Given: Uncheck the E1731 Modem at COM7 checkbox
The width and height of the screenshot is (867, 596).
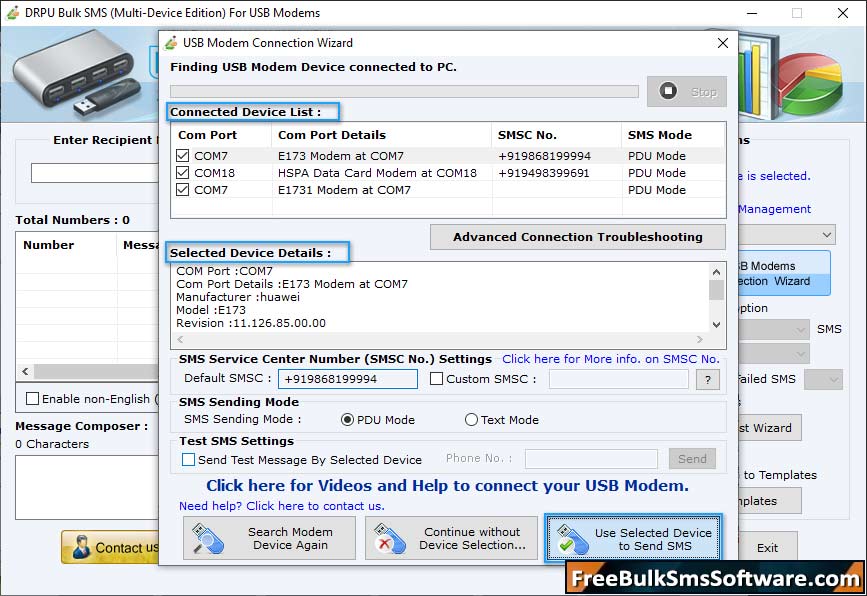Looking at the screenshot, I should click(182, 190).
